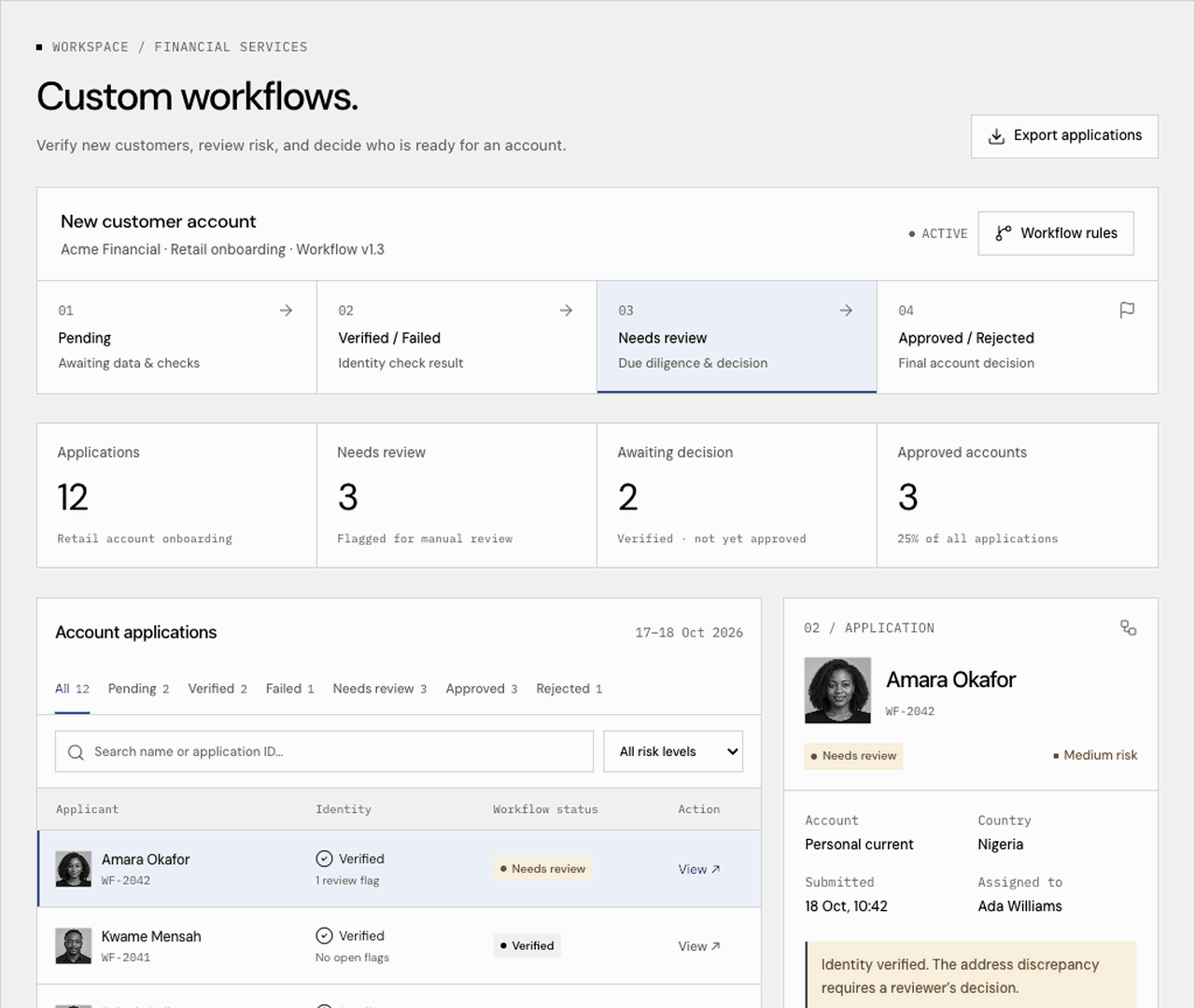
Task: Click the Applications 12 stat card
Action: pyautogui.click(x=176, y=496)
